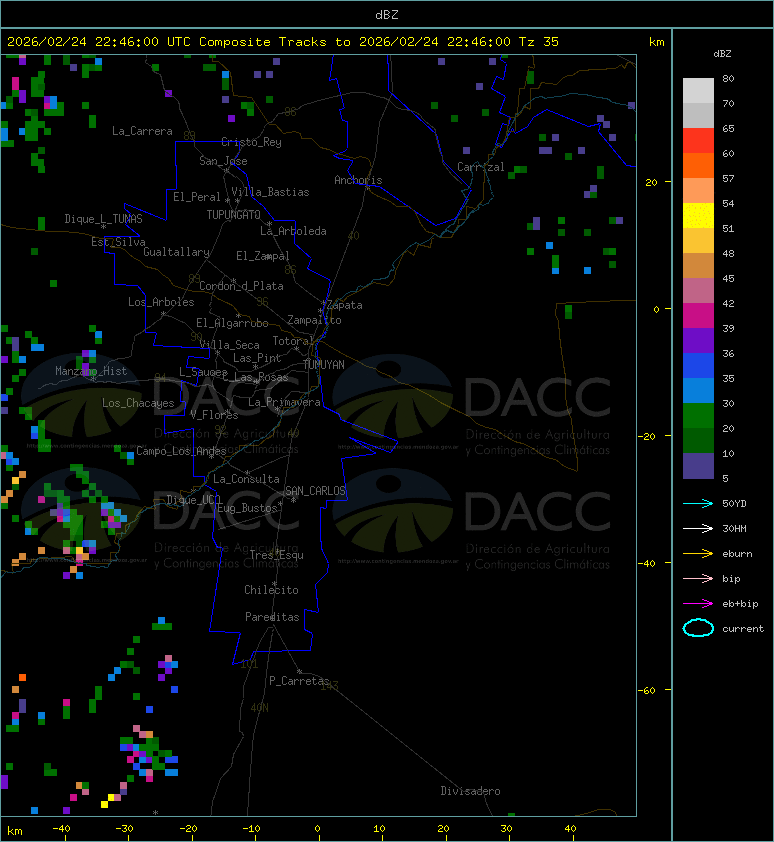Click the TUNUYAN city label

(324, 365)
